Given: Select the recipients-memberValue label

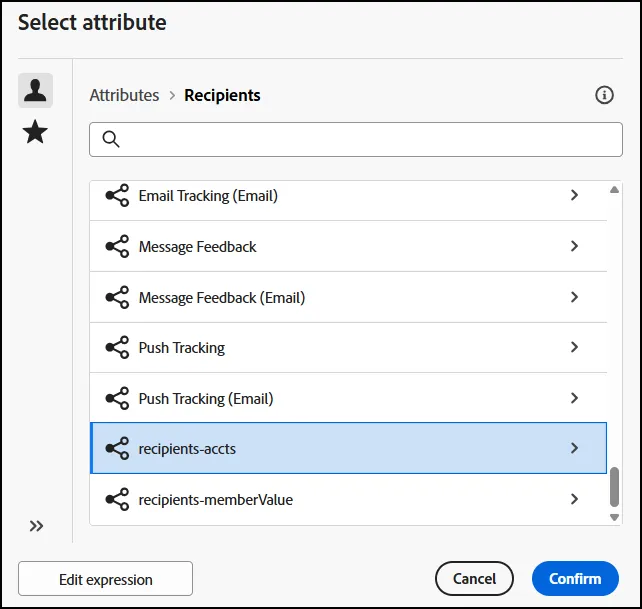Looking at the screenshot, I should [216, 500].
